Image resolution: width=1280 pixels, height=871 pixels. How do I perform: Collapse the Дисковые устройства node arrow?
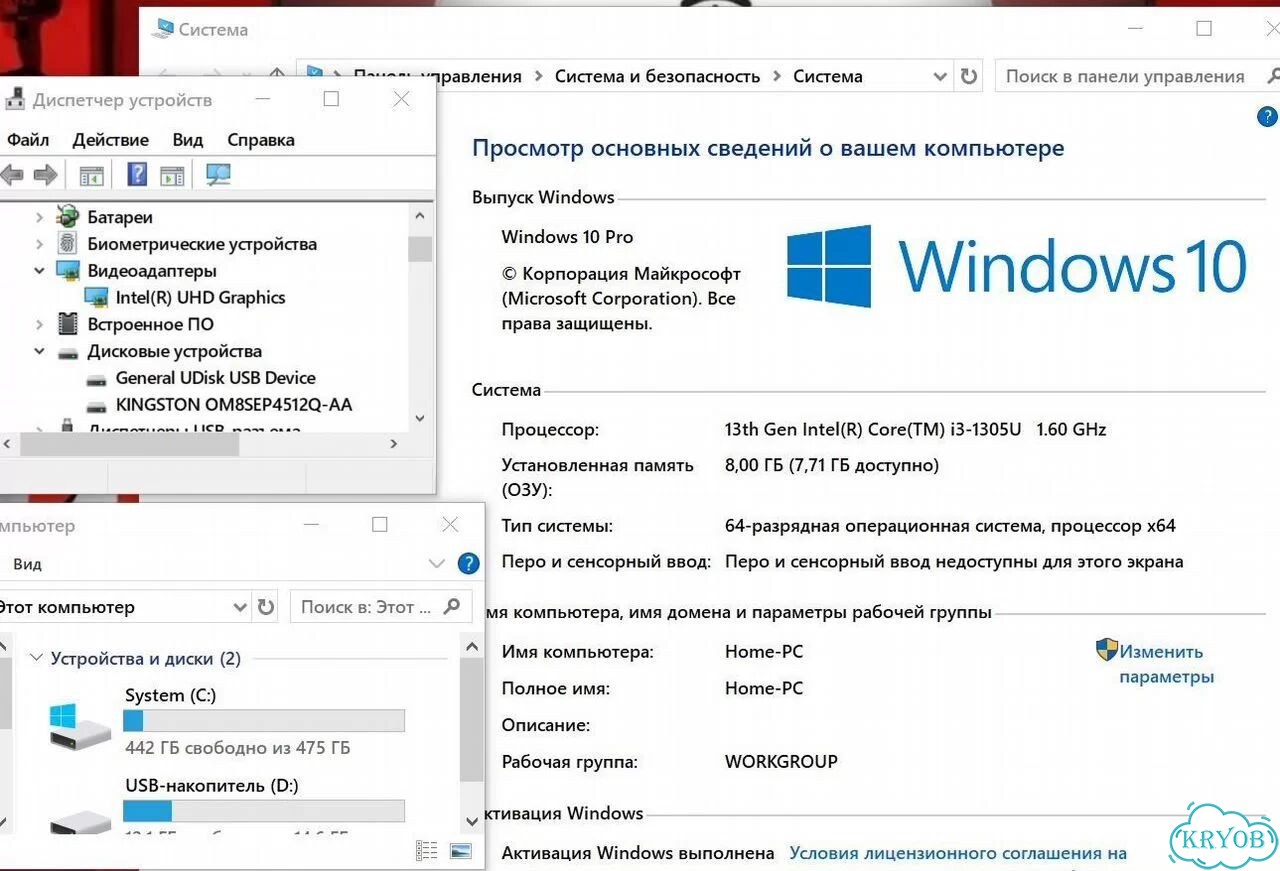pos(39,351)
